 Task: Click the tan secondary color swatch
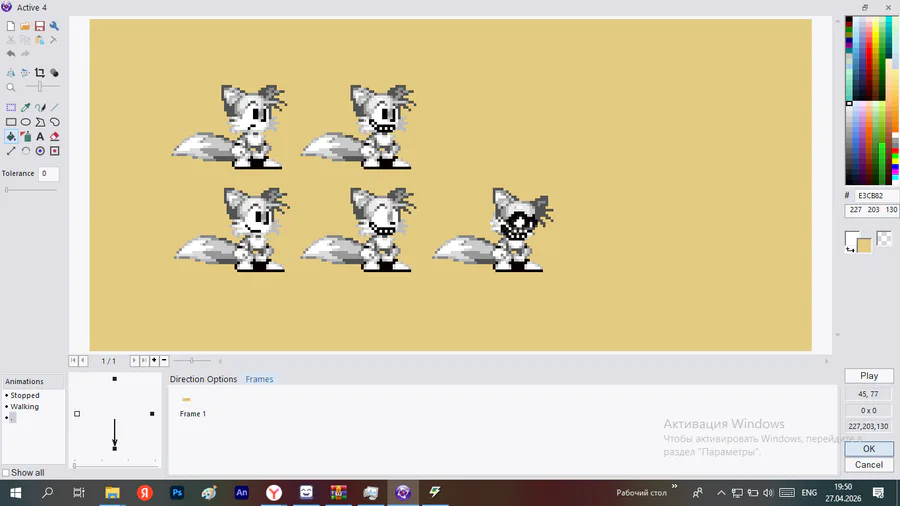click(x=864, y=246)
